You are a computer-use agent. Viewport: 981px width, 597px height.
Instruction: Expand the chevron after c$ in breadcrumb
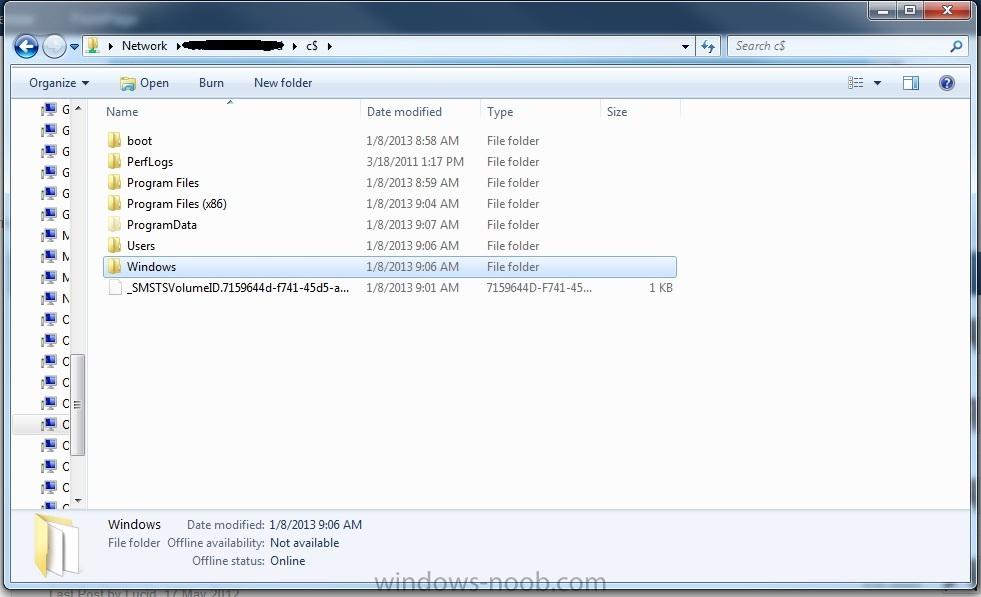point(330,46)
